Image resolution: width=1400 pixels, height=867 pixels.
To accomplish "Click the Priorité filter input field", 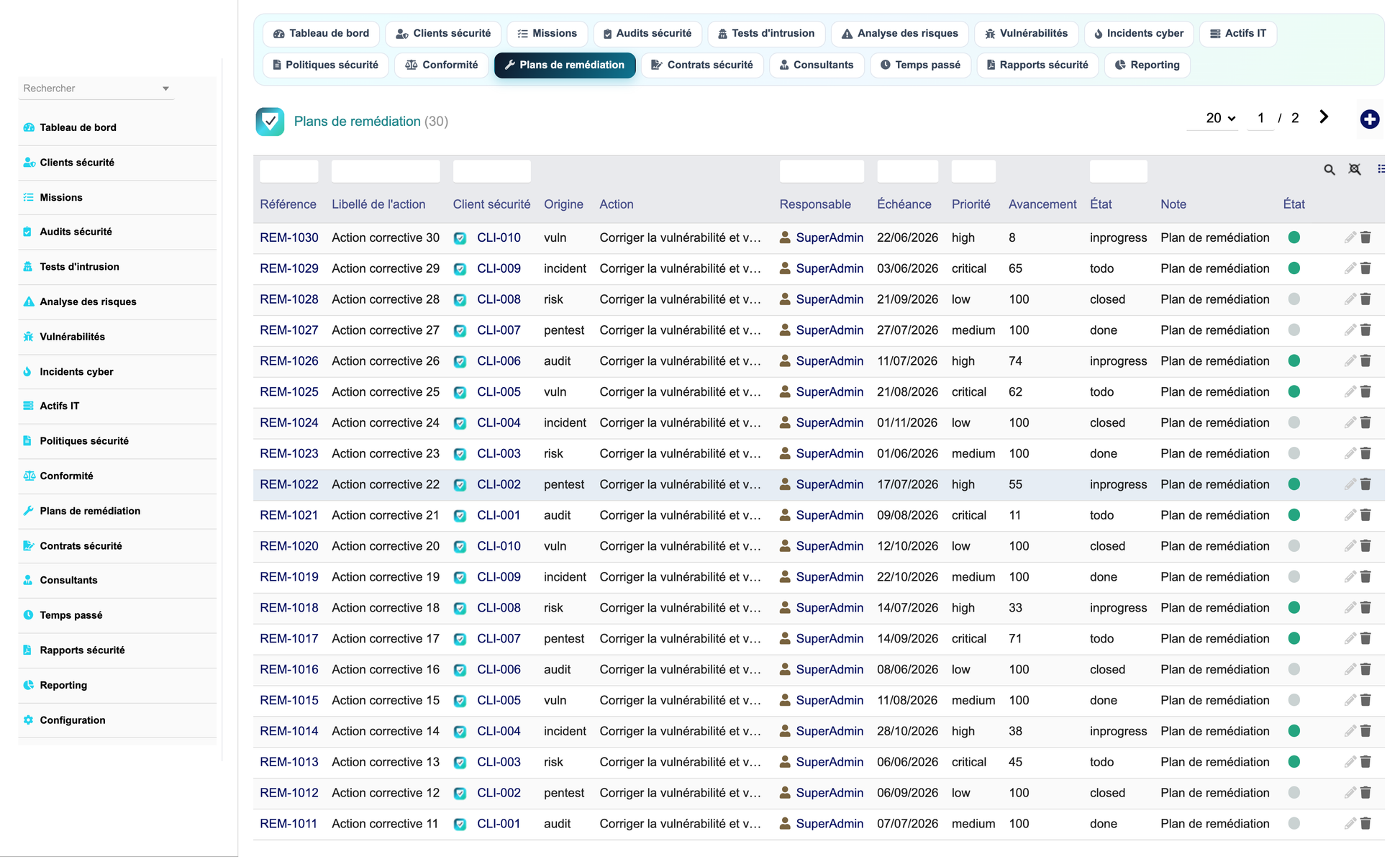I will pos(973,171).
